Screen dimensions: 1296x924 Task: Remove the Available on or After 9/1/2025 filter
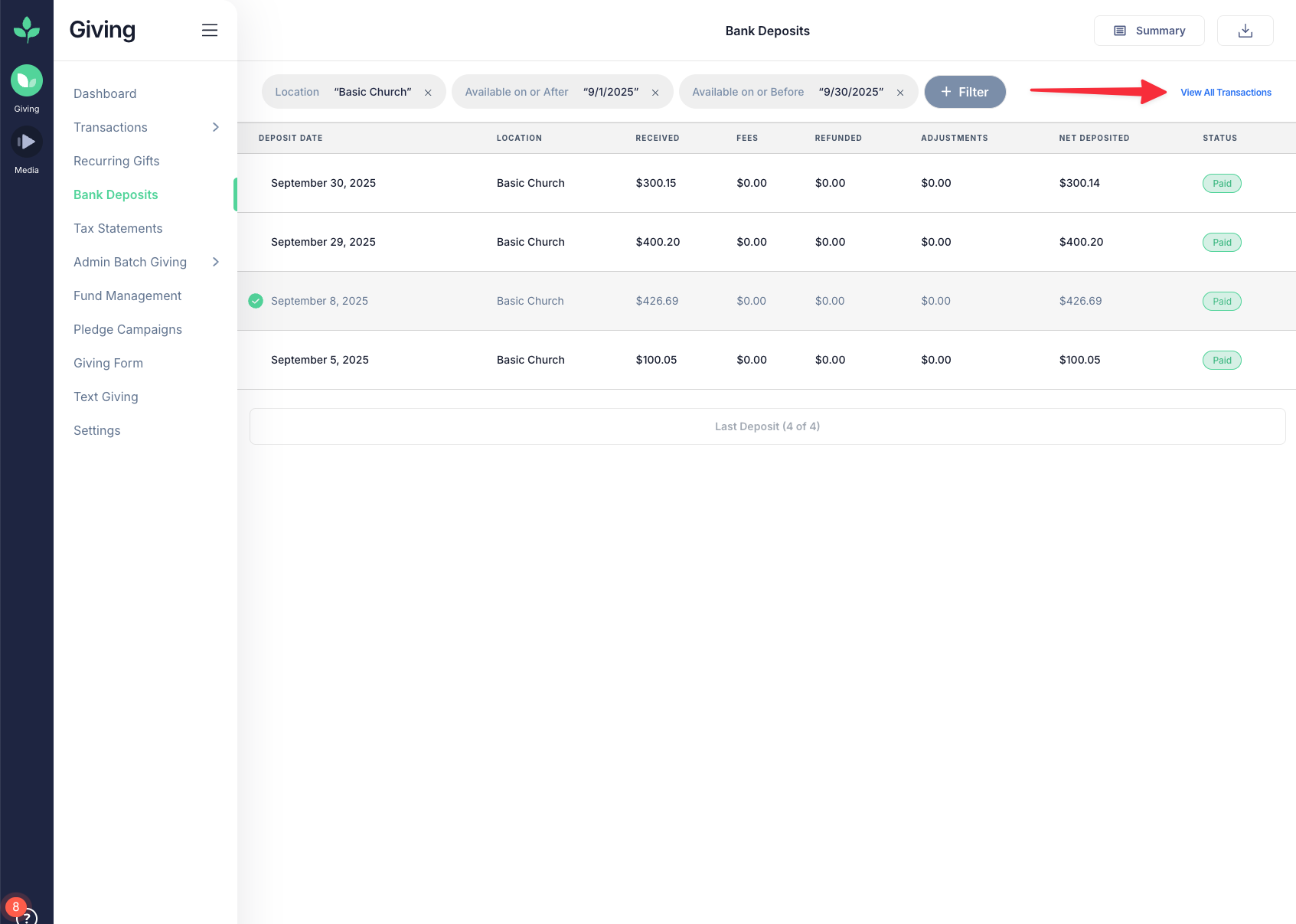(655, 92)
